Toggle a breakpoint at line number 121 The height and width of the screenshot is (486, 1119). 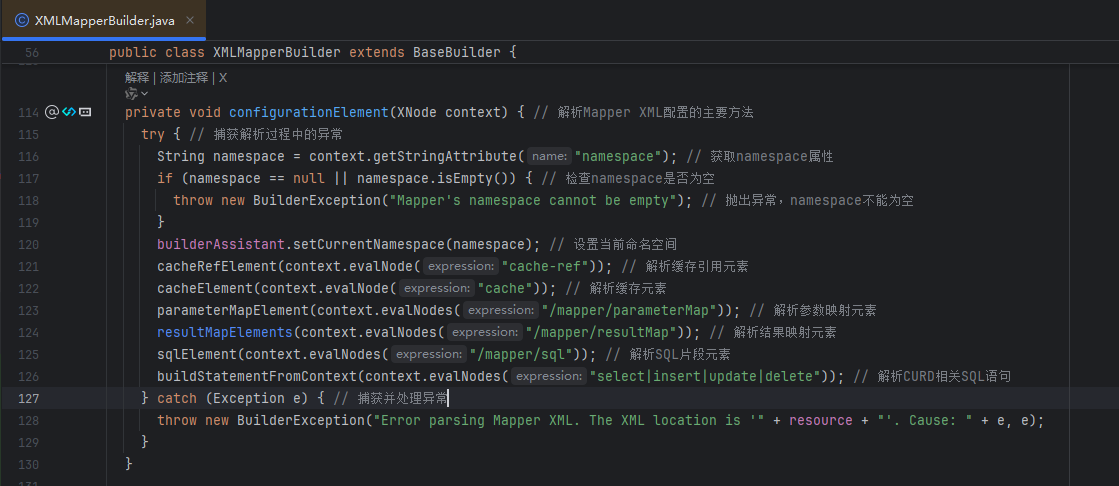[28, 266]
